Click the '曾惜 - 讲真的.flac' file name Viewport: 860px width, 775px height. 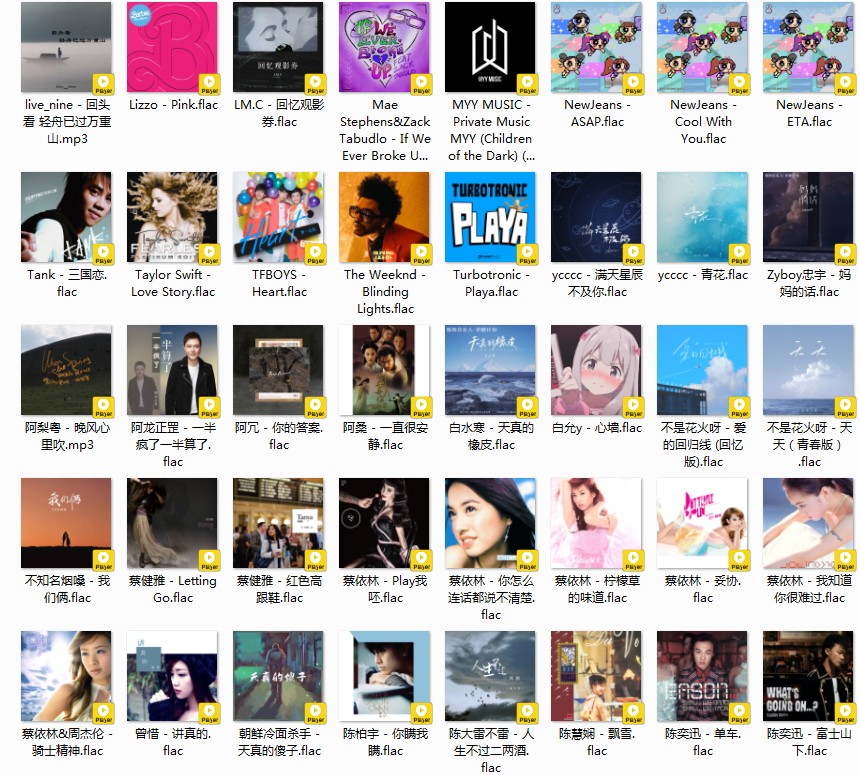pos(173,742)
